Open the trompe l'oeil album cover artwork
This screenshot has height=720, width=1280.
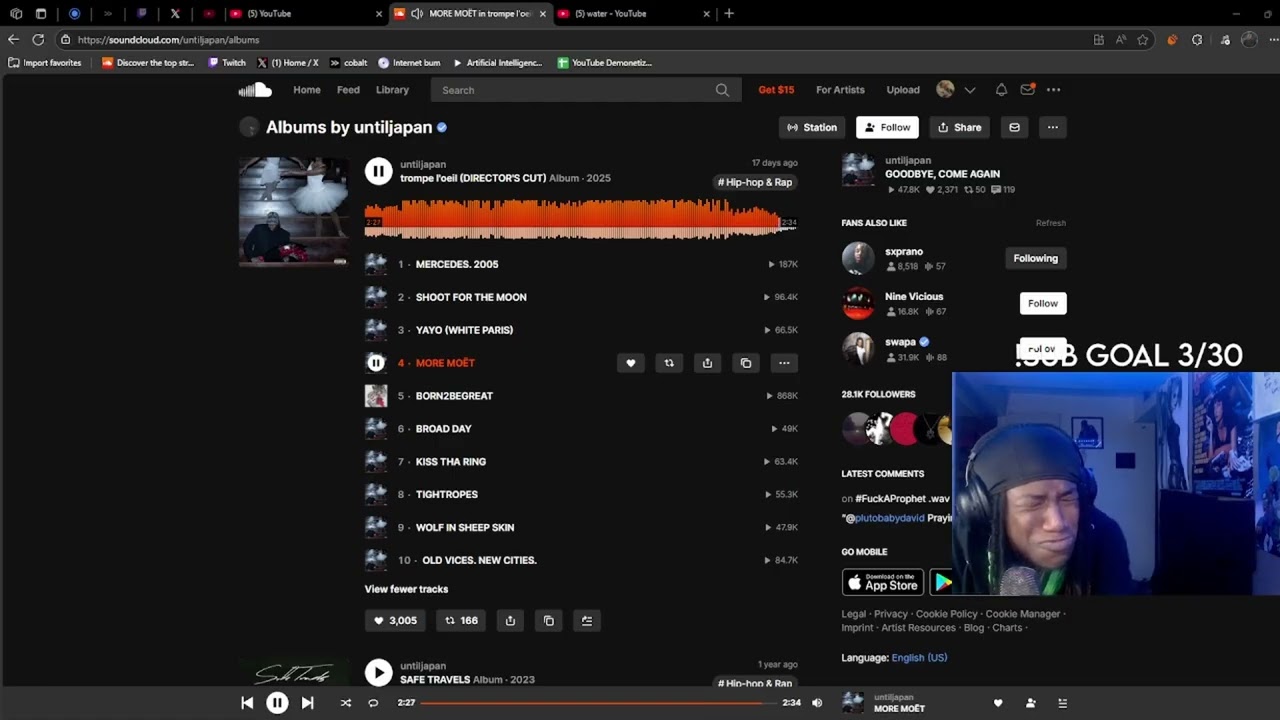click(x=294, y=212)
